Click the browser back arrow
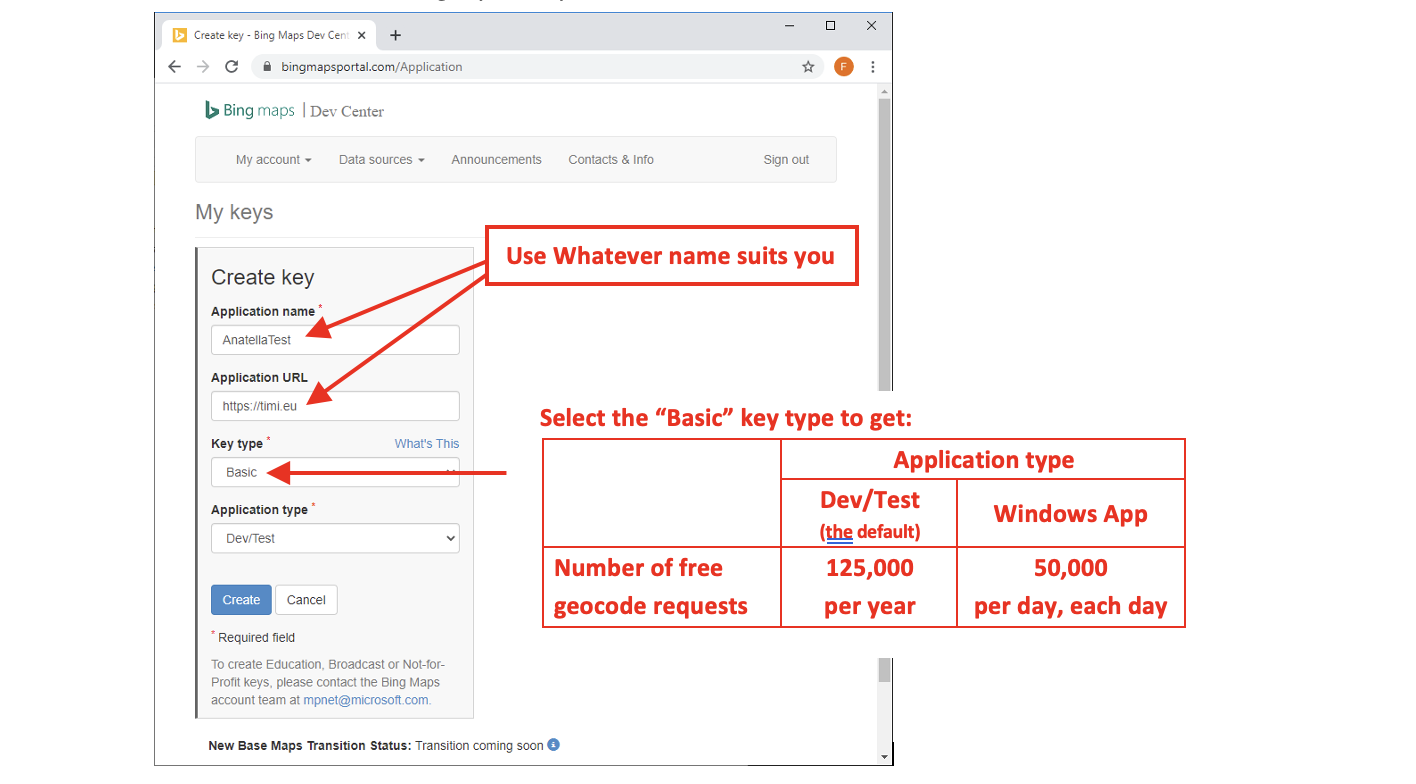The width and height of the screenshot is (1416, 784). coord(175,67)
